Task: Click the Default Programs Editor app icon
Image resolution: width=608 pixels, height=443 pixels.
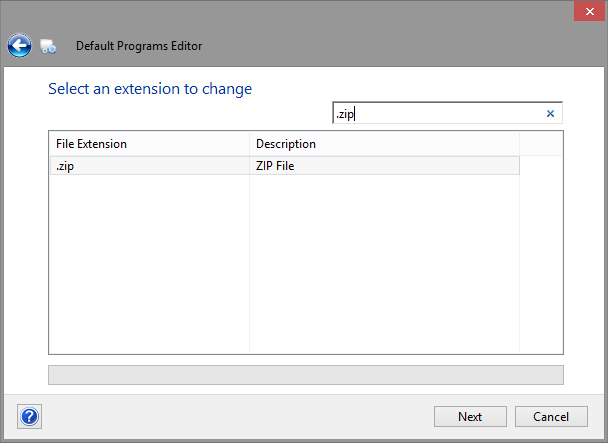Action: [48, 46]
